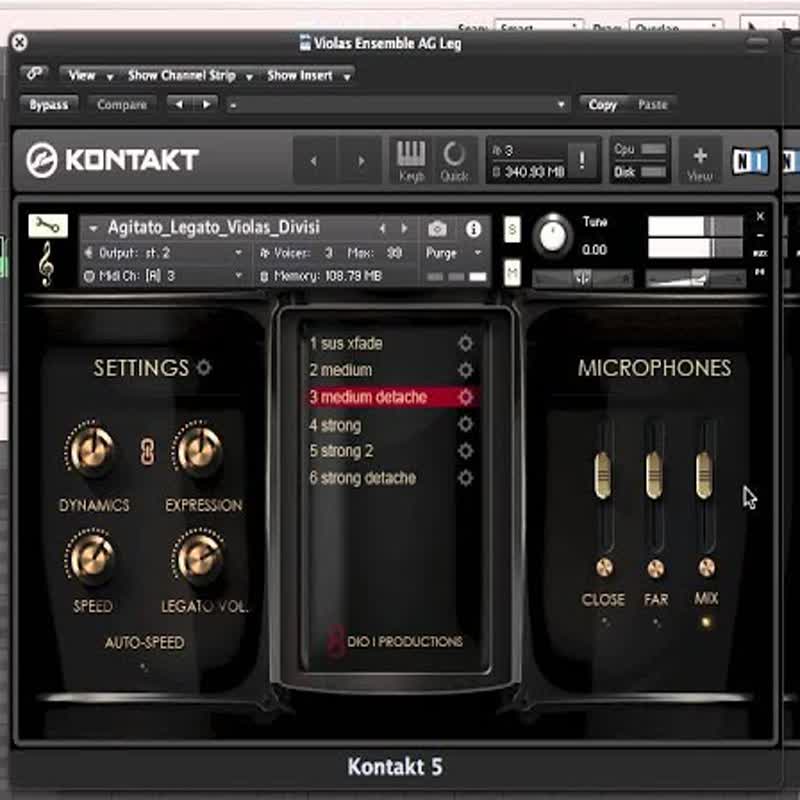Toggle Compare button
The height and width of the screenshot is (800, 800).
[x=122, y=105]
